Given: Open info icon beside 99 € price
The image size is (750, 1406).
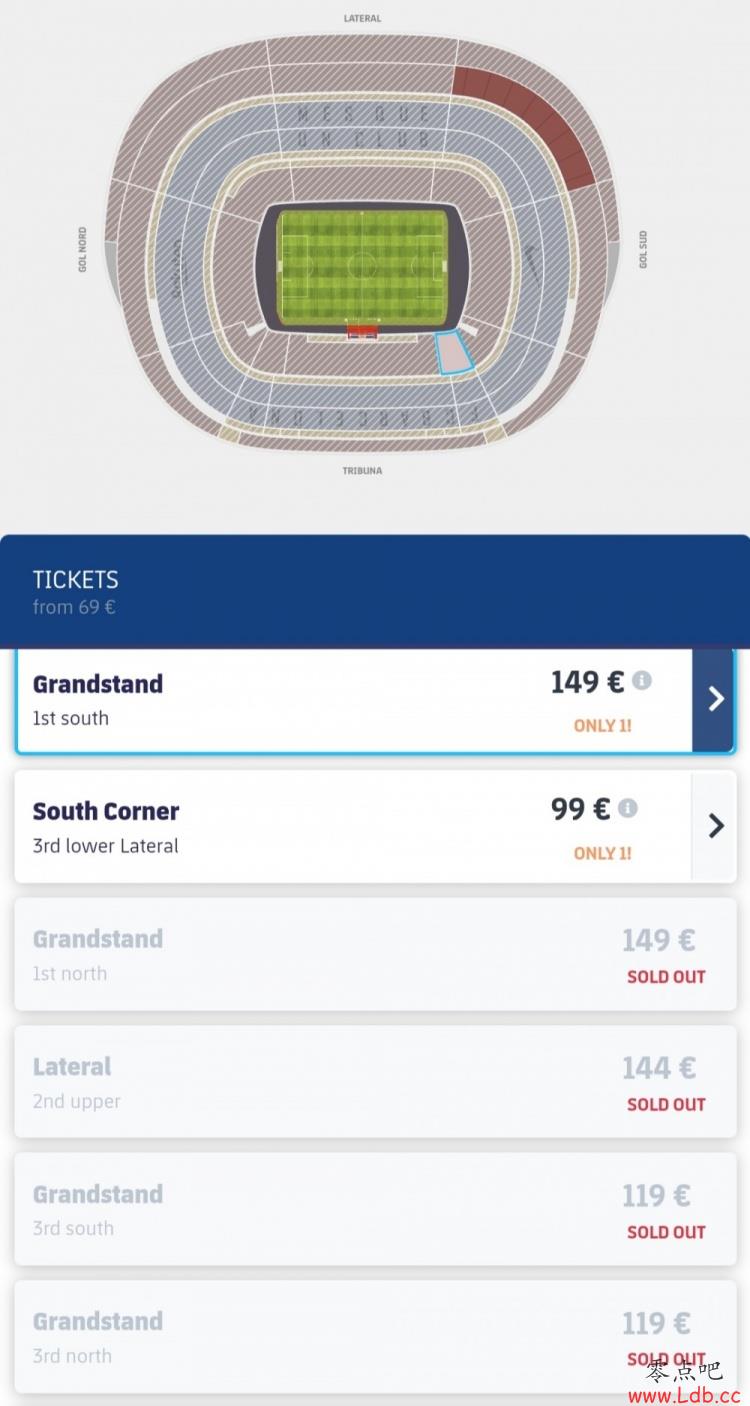Looking at the screenshot, I should (x=627, y=808).
